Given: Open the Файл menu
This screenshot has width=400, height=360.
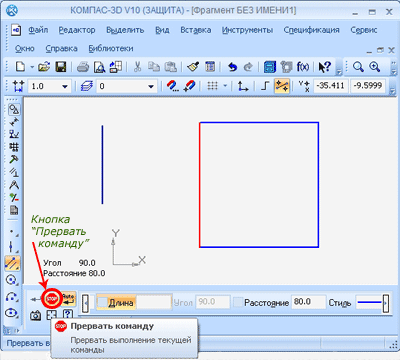Looking at the screenshot, I should (x=38, y=30).
